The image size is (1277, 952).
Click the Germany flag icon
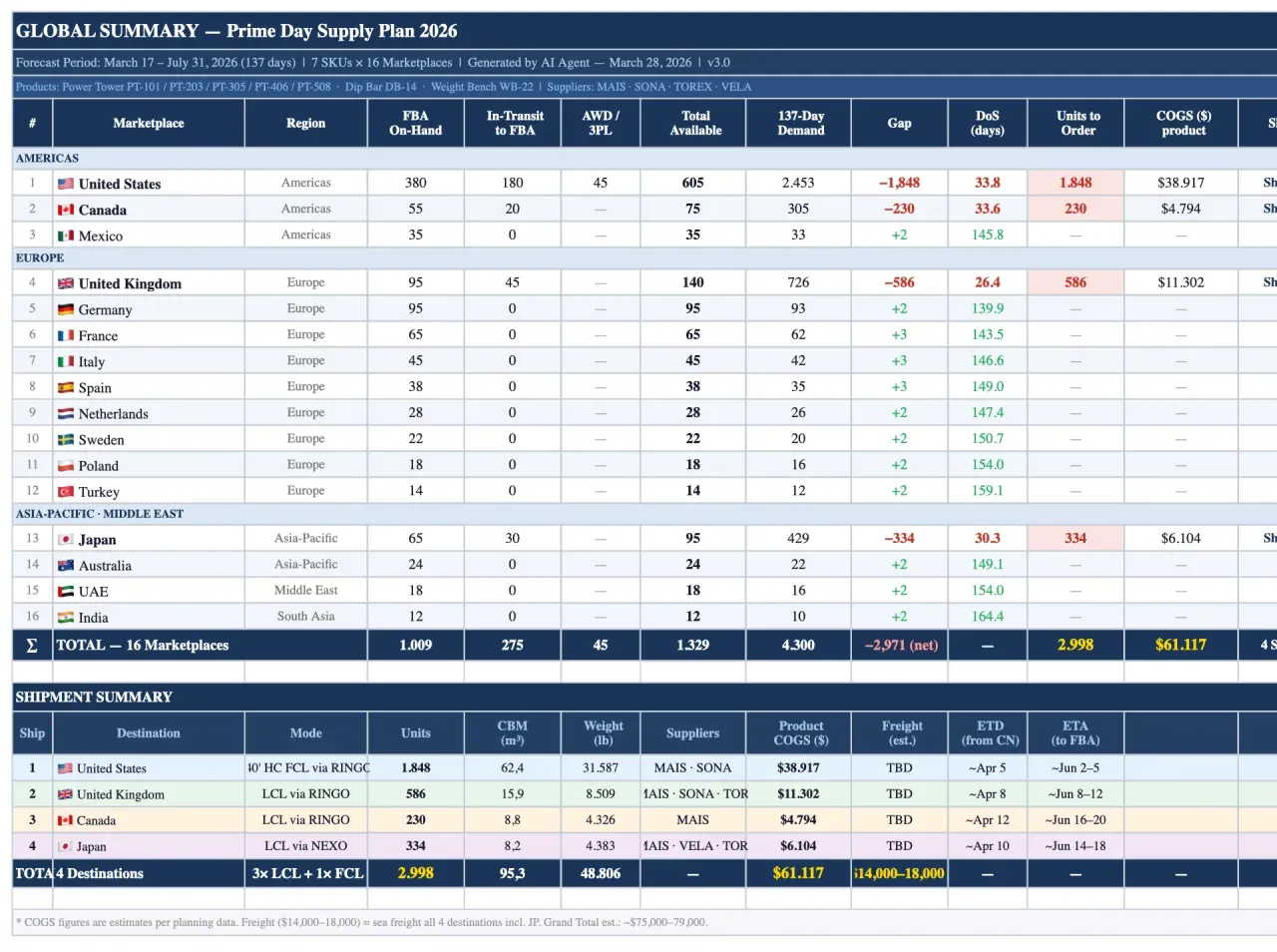click(66, 309)
